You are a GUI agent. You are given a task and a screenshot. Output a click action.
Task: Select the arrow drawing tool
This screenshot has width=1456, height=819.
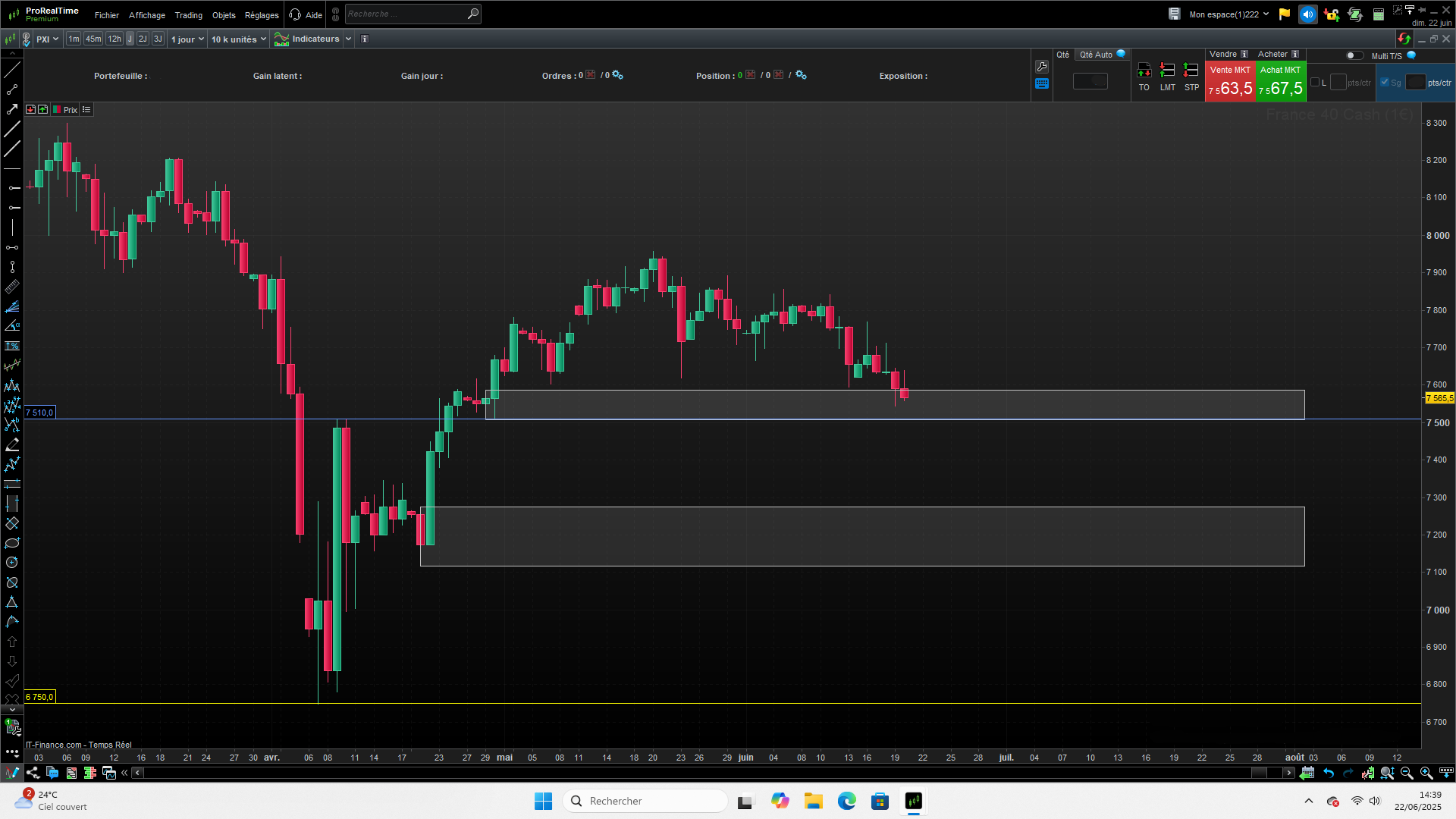[12, 109]
